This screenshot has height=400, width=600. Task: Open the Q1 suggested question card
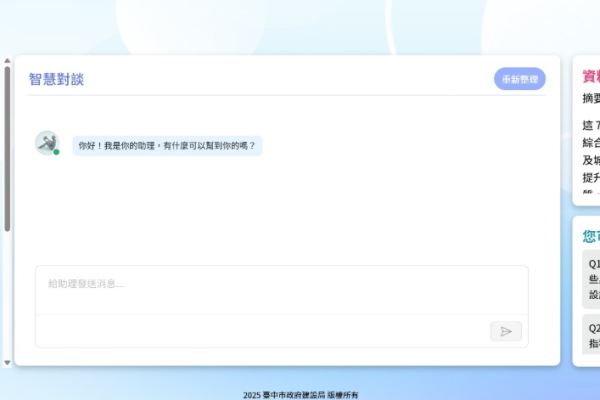591,279
